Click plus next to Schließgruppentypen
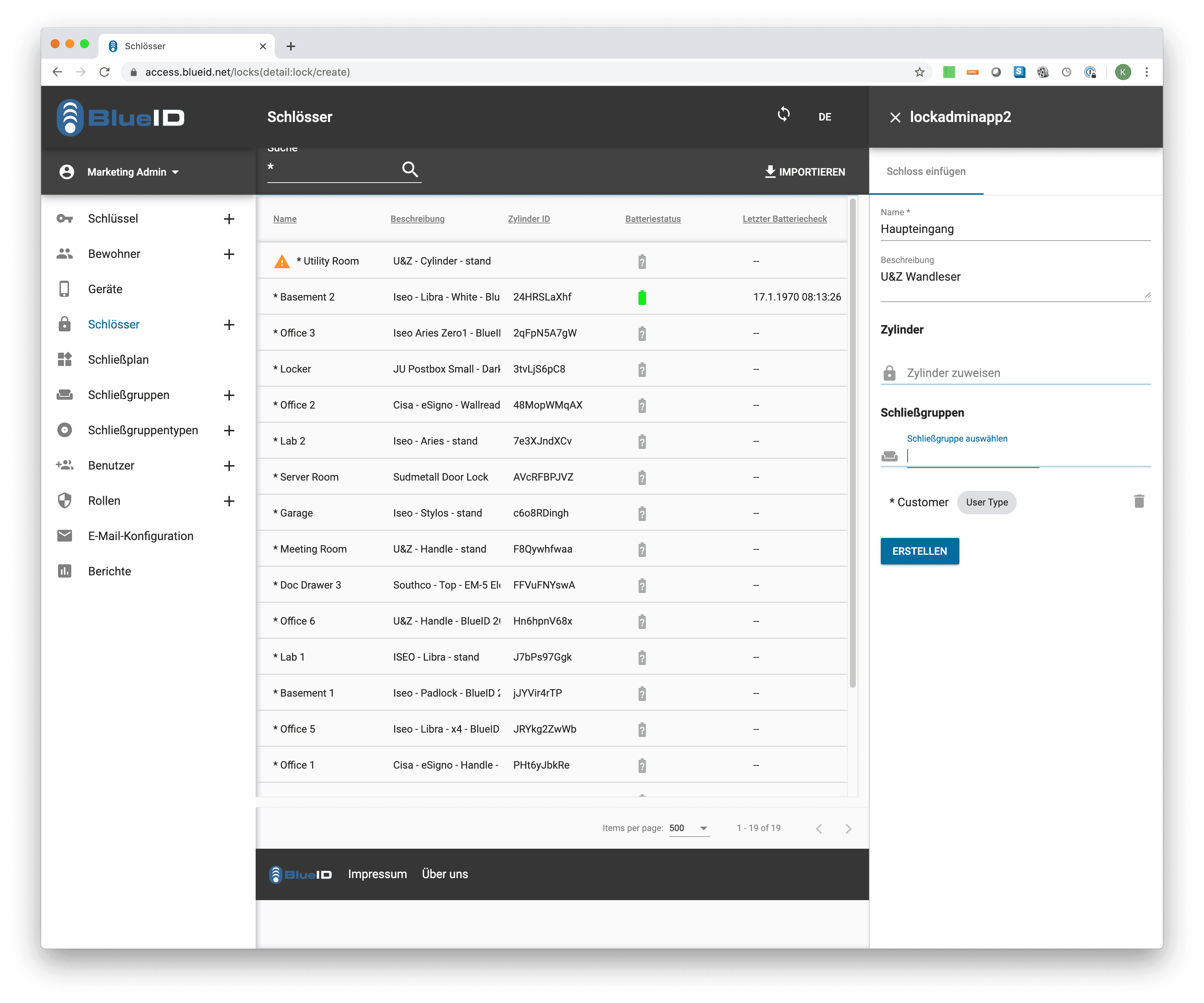This screenshot has width=1204, height=1003. tap(229, 430)
